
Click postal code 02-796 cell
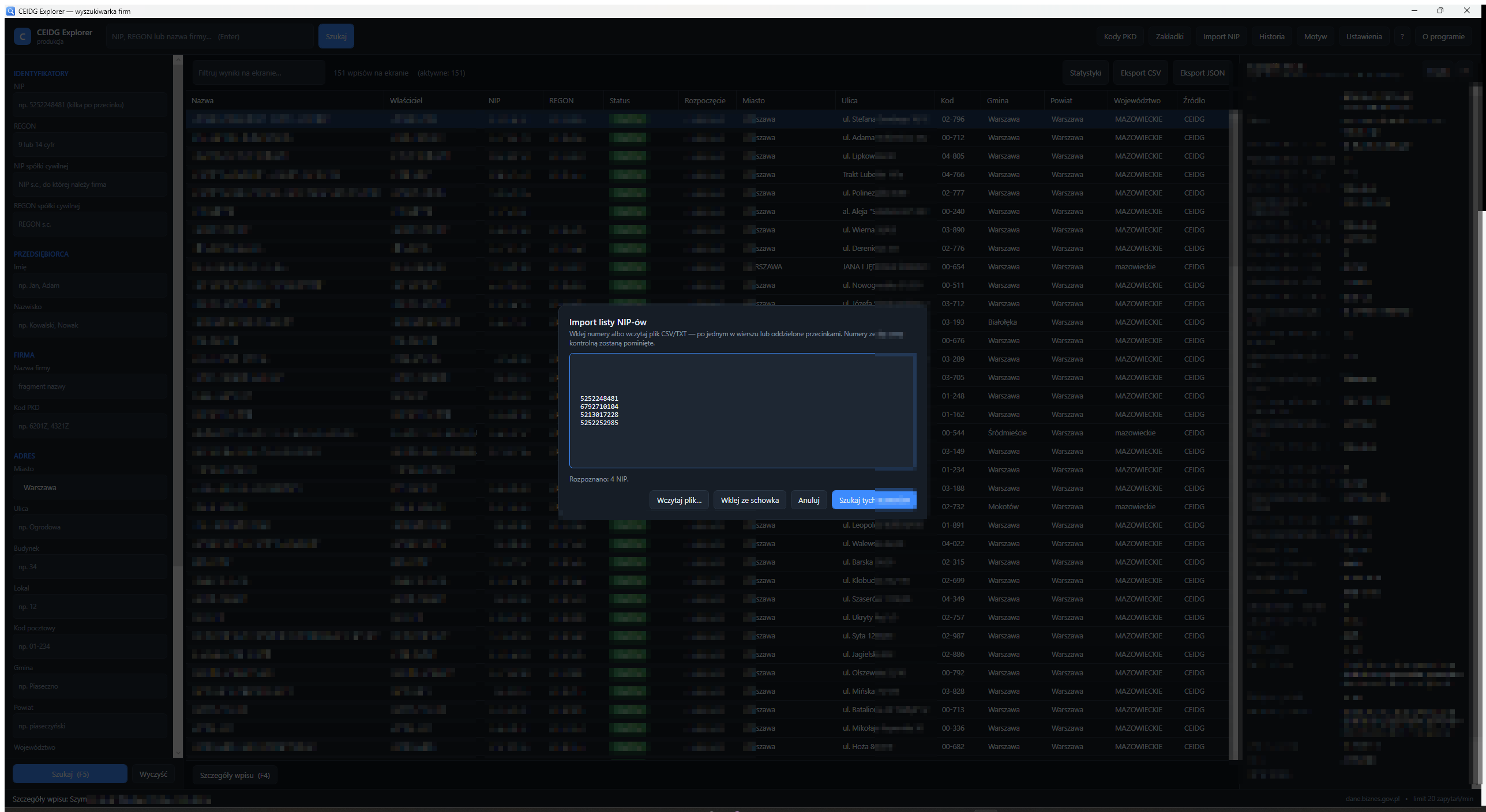953,119
